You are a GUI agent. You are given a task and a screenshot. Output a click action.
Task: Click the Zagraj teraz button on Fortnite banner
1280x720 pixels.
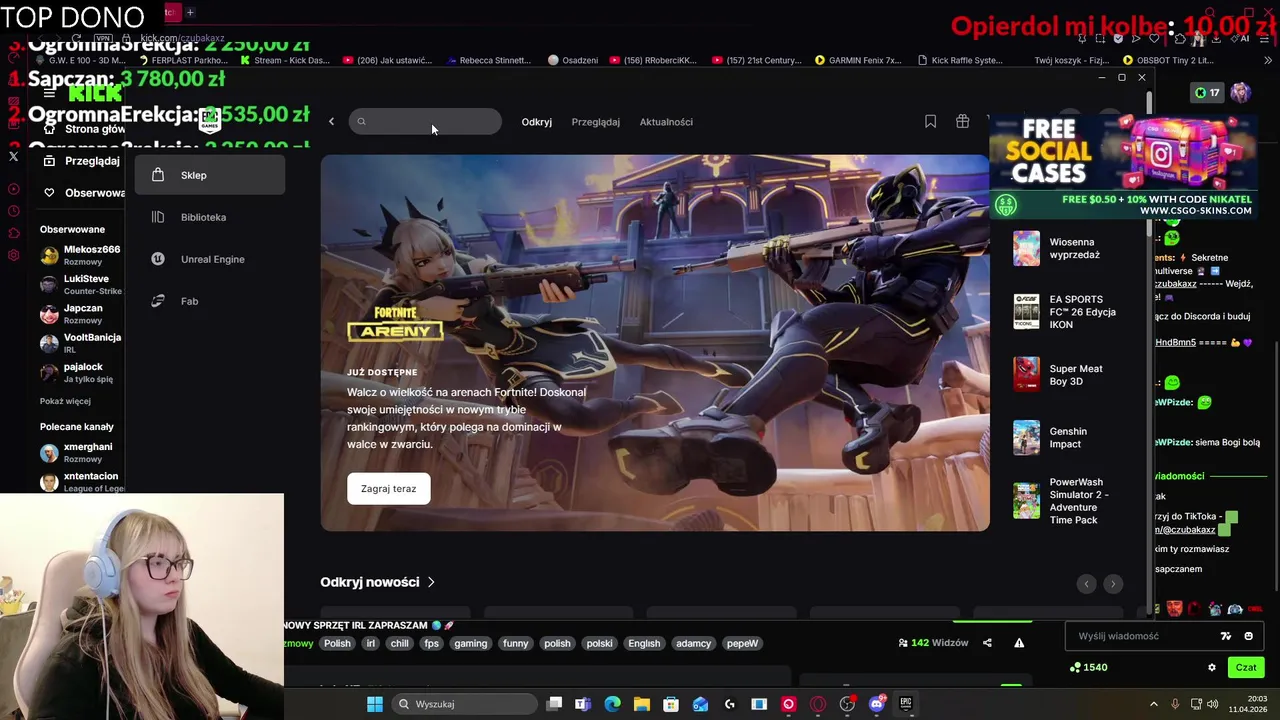(389, 489)
